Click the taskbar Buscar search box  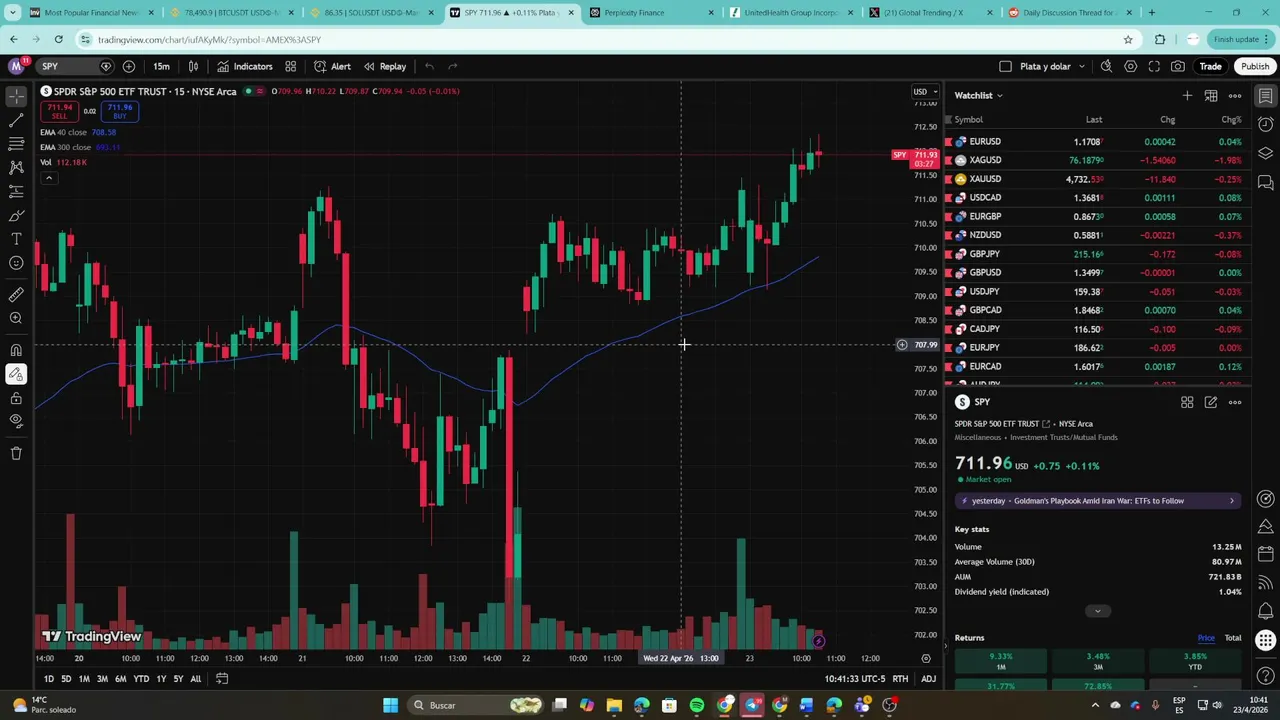(476, 705)
